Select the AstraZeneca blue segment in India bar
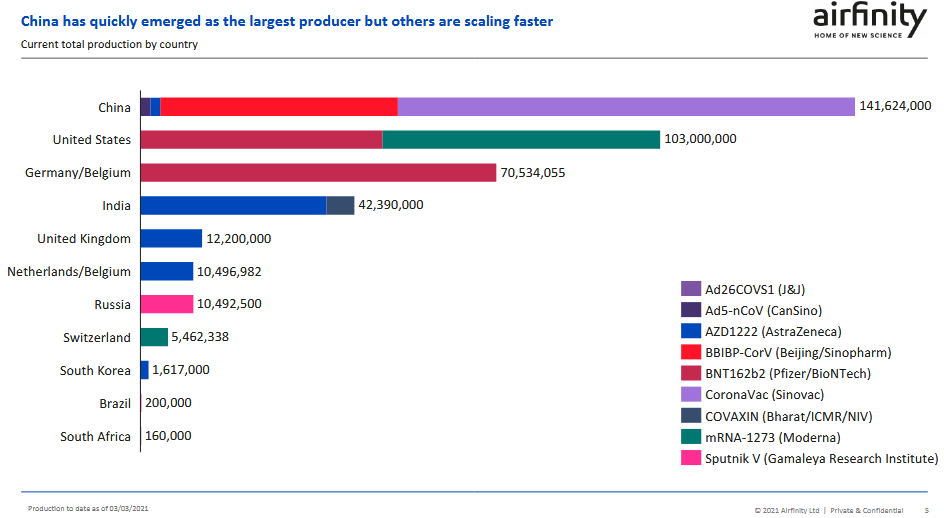Image resolution: width=944 pixels, height=518 pixels. point(234,205)
